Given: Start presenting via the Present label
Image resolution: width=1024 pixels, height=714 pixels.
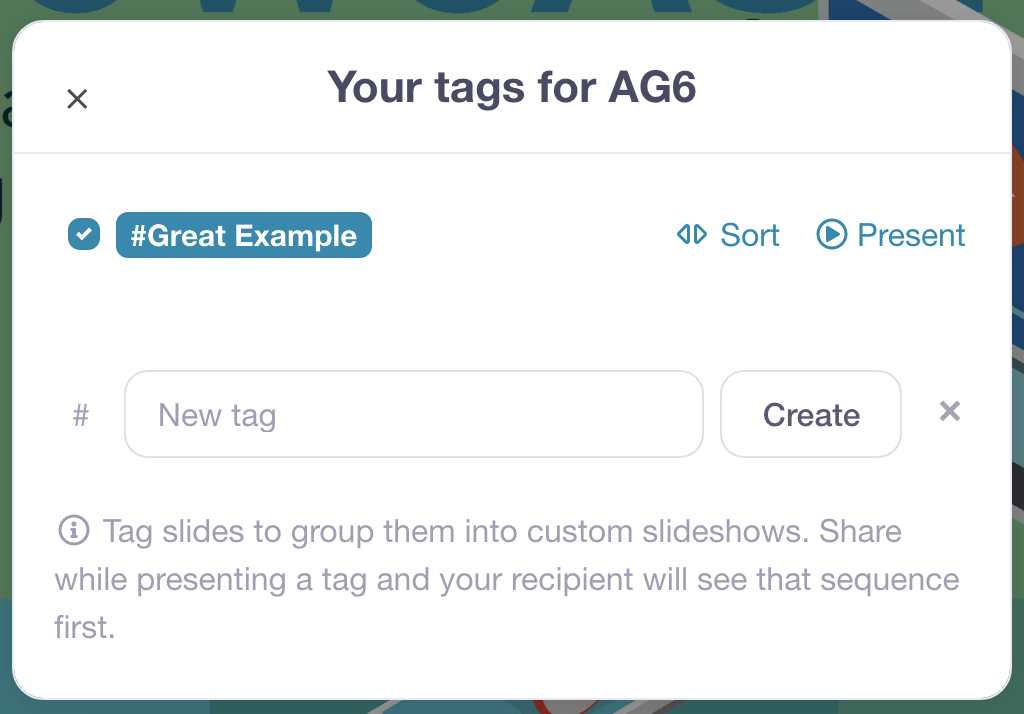Looking at the screenshot, I should click(911, 235).
